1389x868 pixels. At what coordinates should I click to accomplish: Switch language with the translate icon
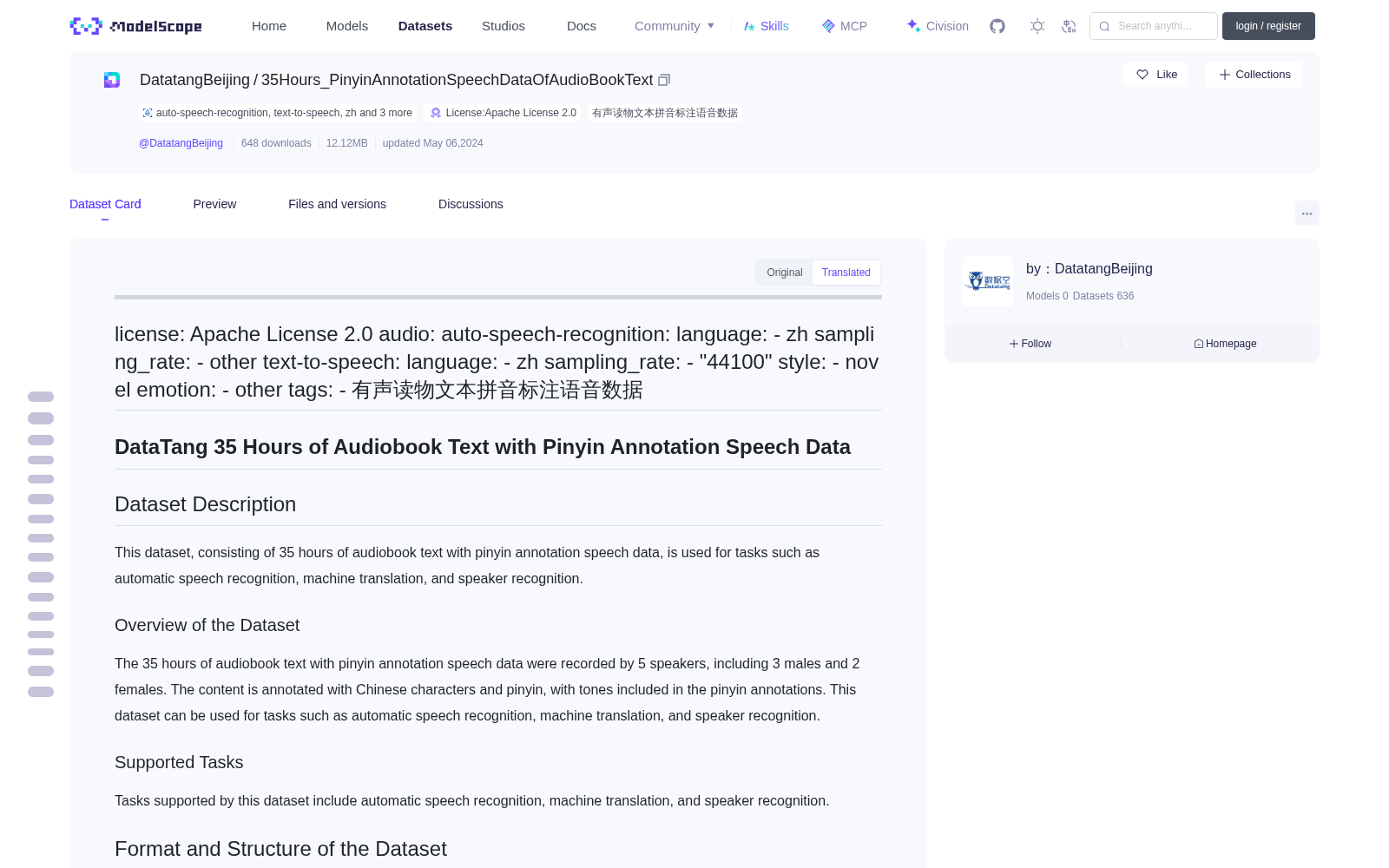[x=1070, y=26]
